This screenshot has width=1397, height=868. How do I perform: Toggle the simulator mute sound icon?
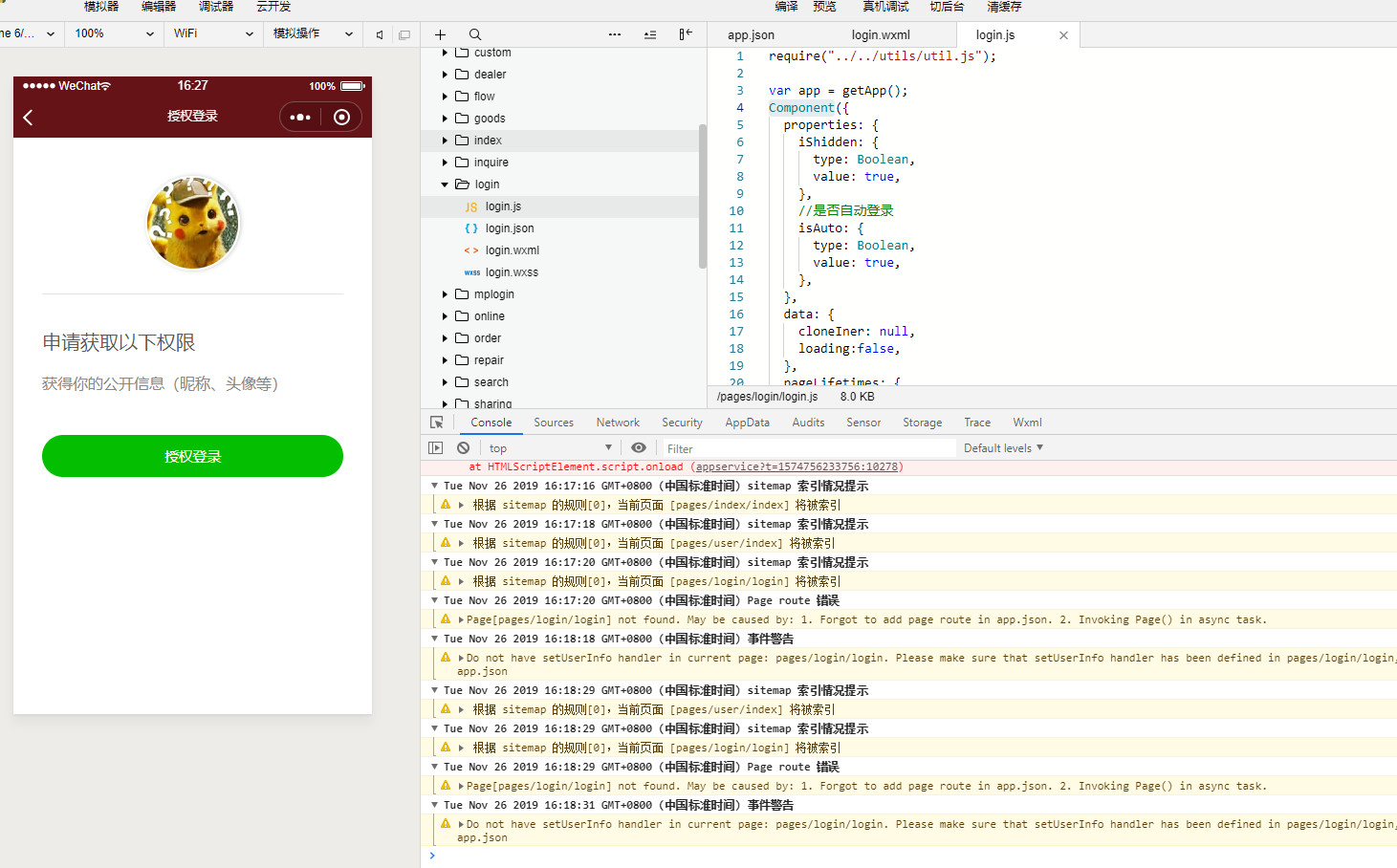click(x=380, y=34)
